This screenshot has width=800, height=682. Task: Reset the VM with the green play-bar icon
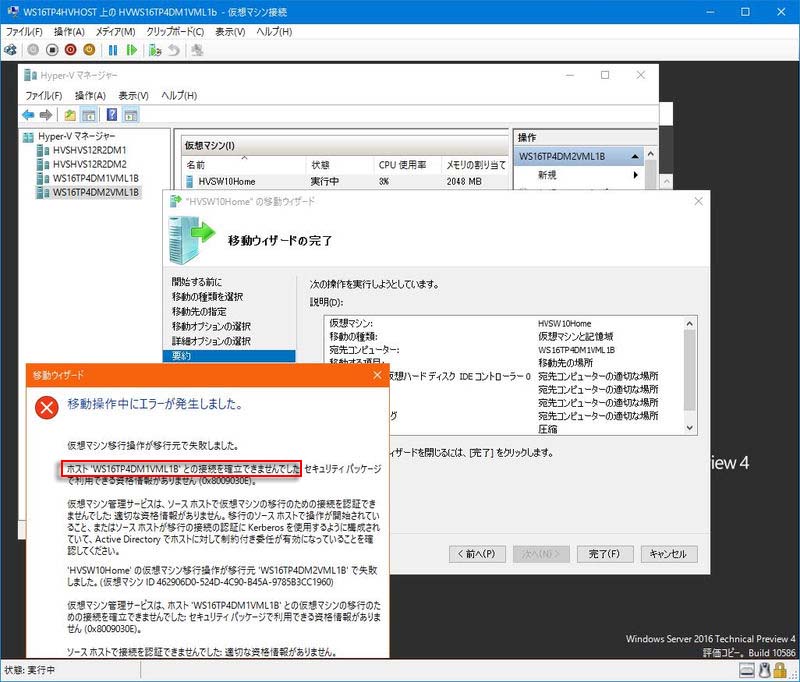click(132, 50)
